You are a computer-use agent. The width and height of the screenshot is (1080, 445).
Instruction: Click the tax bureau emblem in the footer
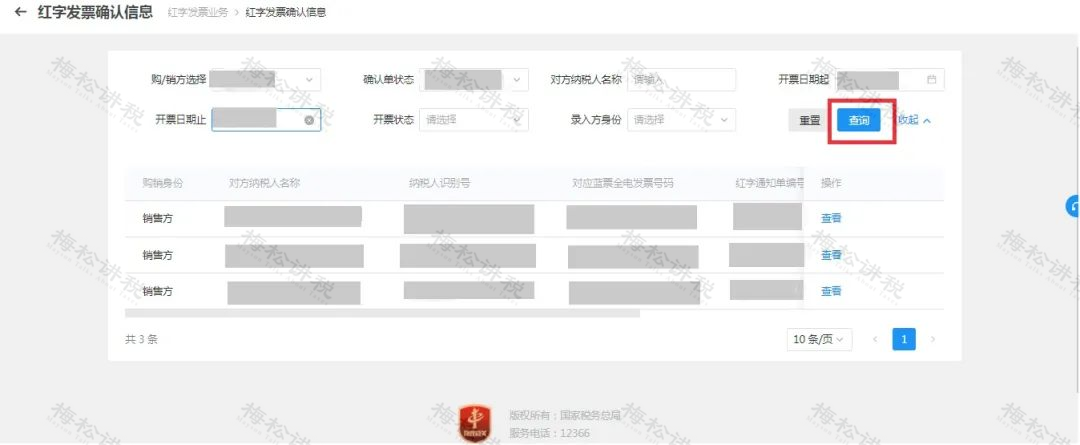[x=475, y=423]
